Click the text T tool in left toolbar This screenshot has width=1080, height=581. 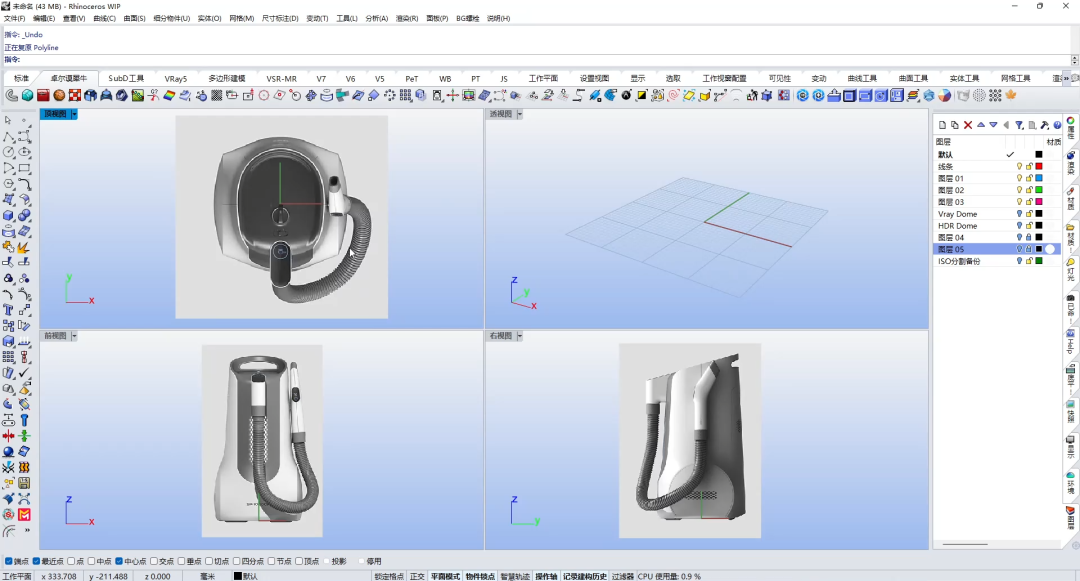click(8, 310)
